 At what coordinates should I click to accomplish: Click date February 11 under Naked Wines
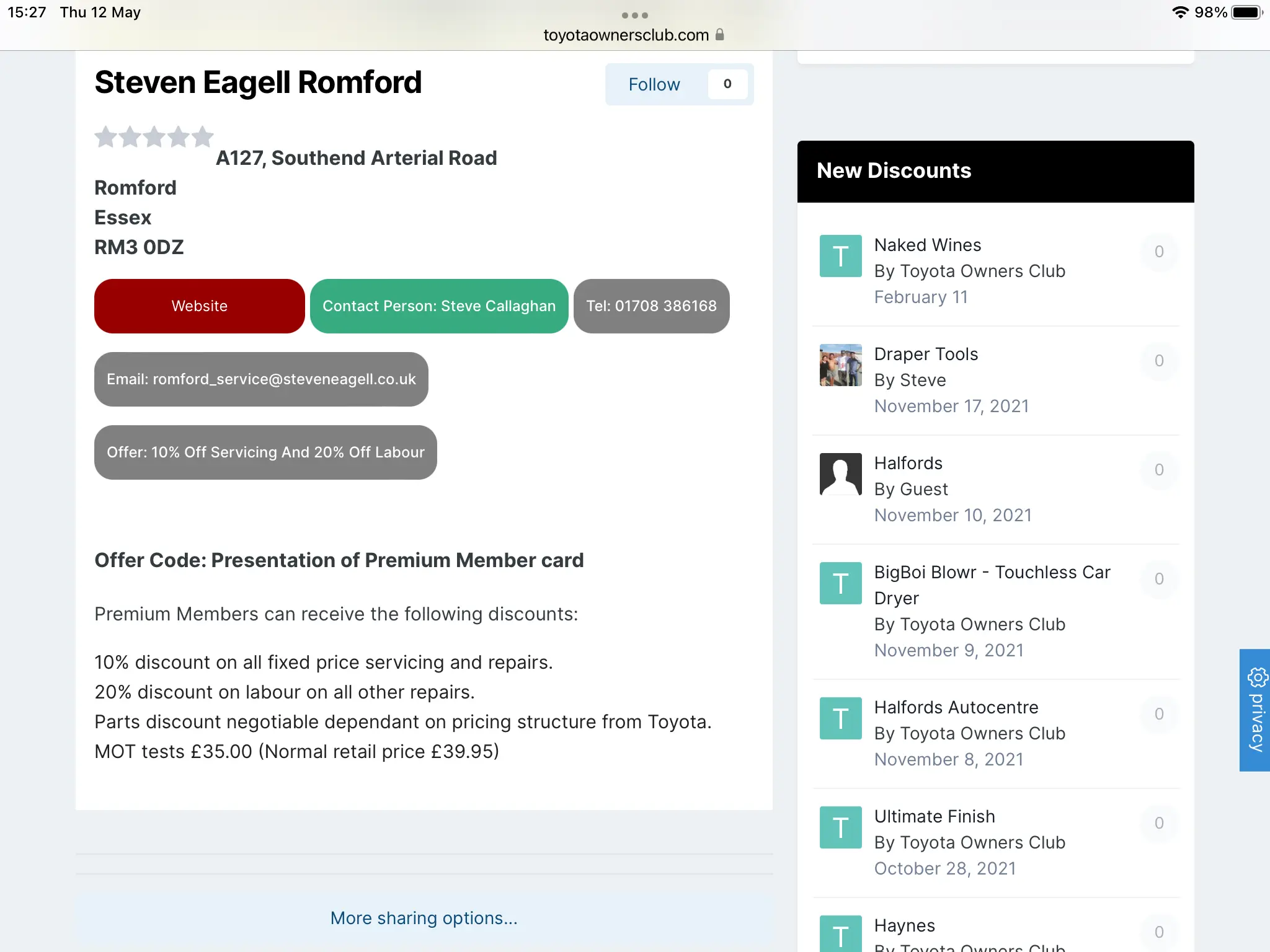[921, 297]
